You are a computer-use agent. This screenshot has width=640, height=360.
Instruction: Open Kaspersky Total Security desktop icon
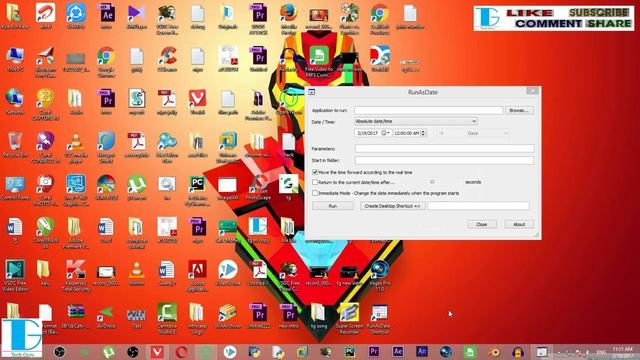[76, 276]
